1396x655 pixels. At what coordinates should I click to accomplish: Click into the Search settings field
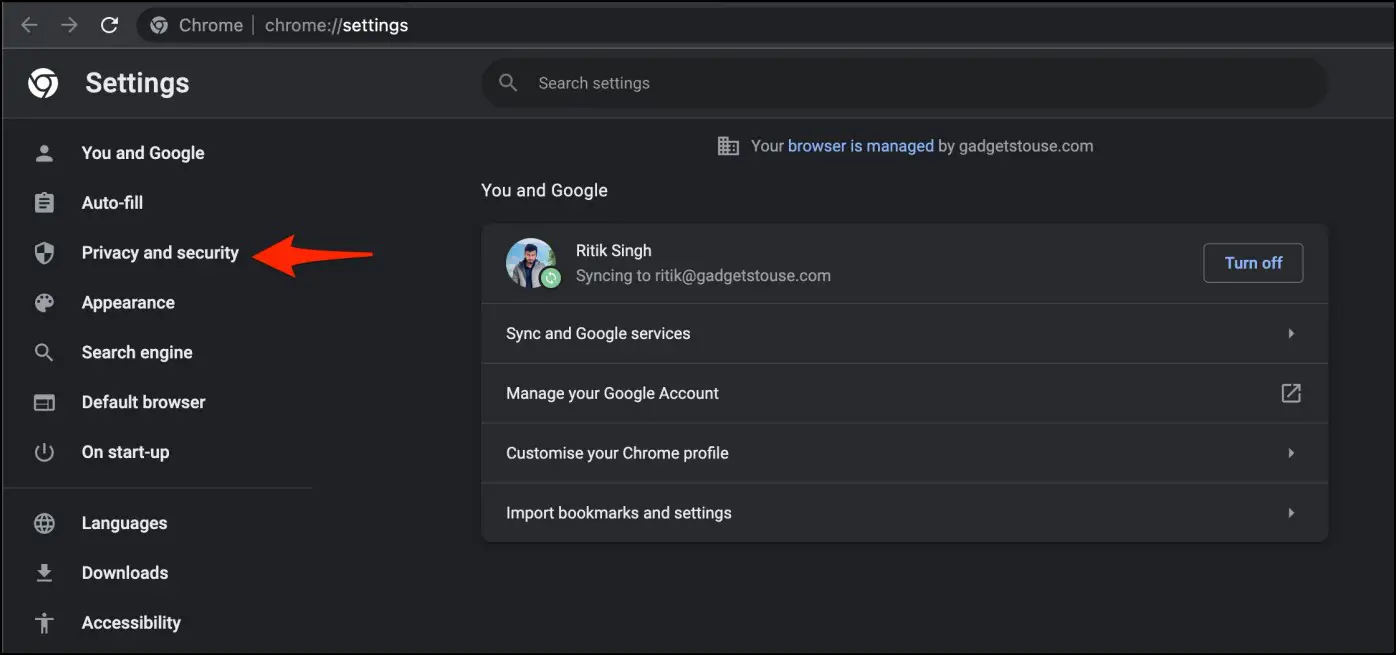pyautogui.click(x=904, y=83)
